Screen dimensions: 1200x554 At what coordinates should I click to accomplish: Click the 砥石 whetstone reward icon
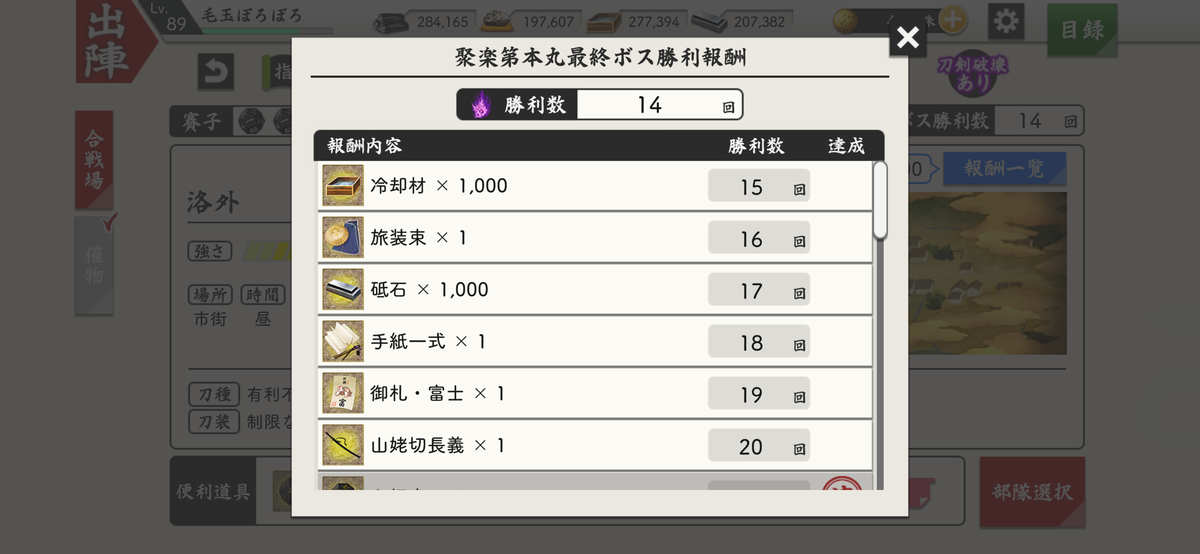tap(343, 290)
